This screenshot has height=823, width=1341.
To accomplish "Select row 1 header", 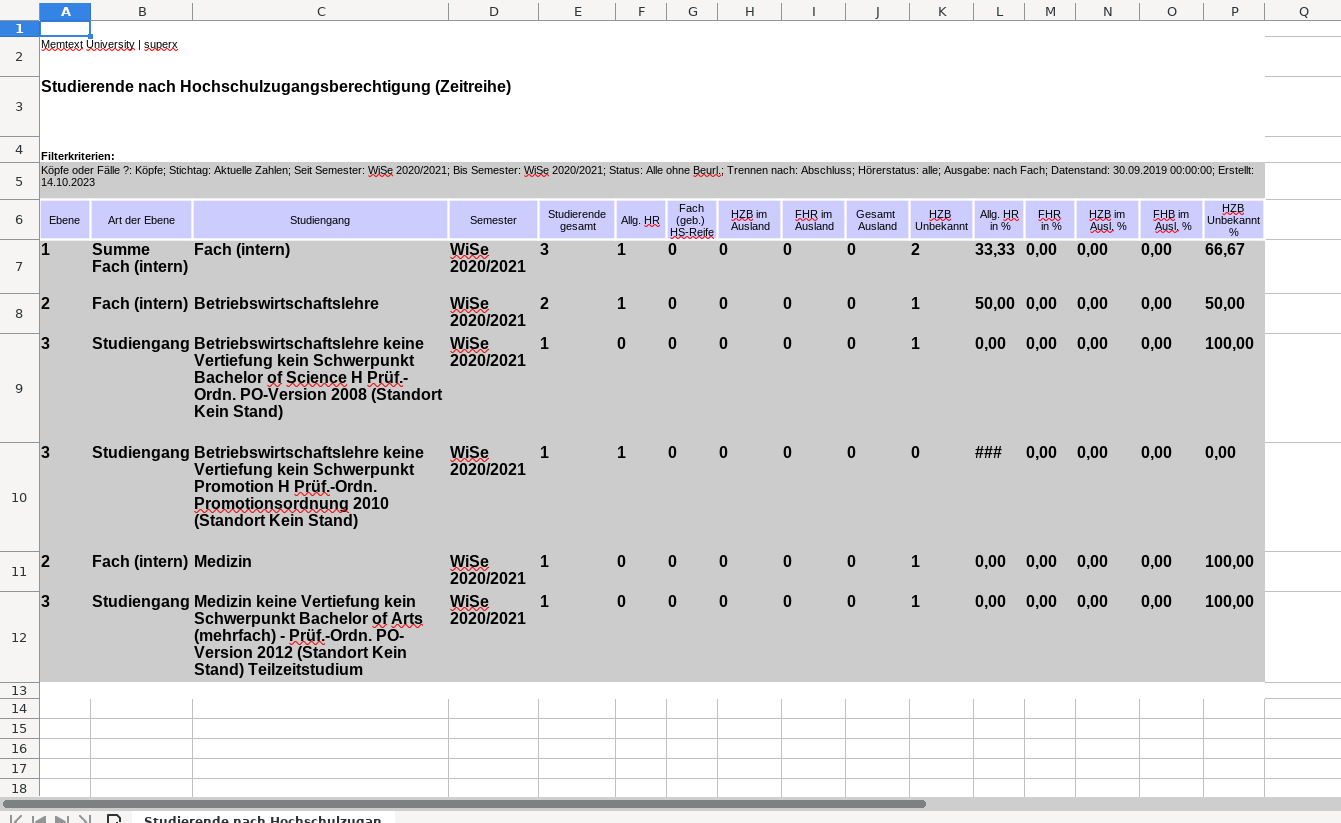I will [x=19, y=28].
